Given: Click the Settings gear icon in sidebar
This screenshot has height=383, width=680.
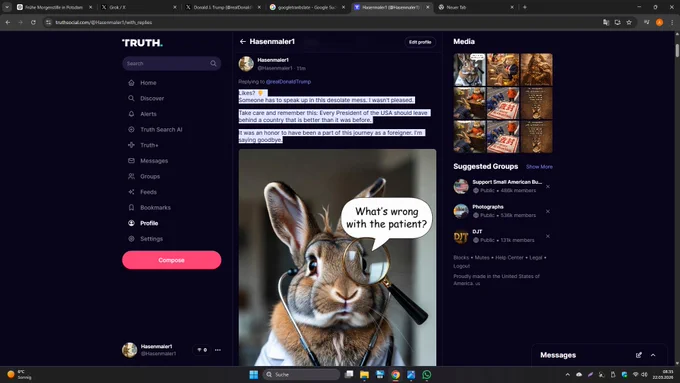Looking at the screenshot, I should 131,239.
